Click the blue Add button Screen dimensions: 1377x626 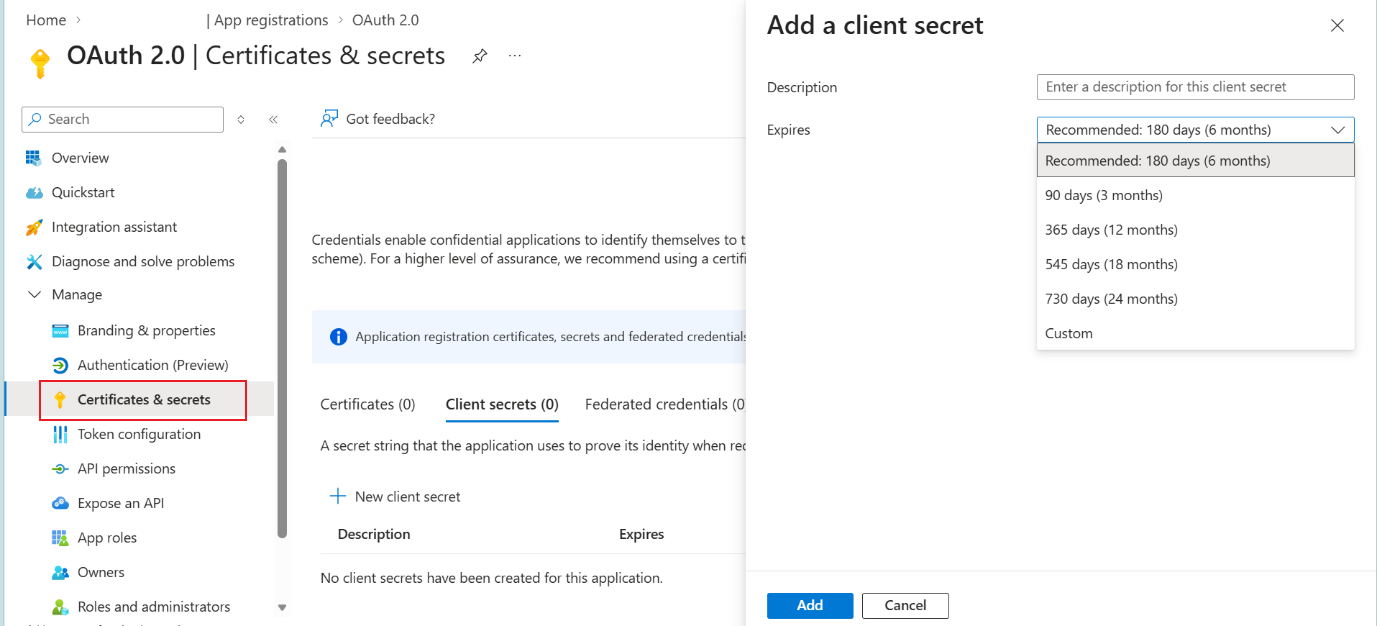810,605
